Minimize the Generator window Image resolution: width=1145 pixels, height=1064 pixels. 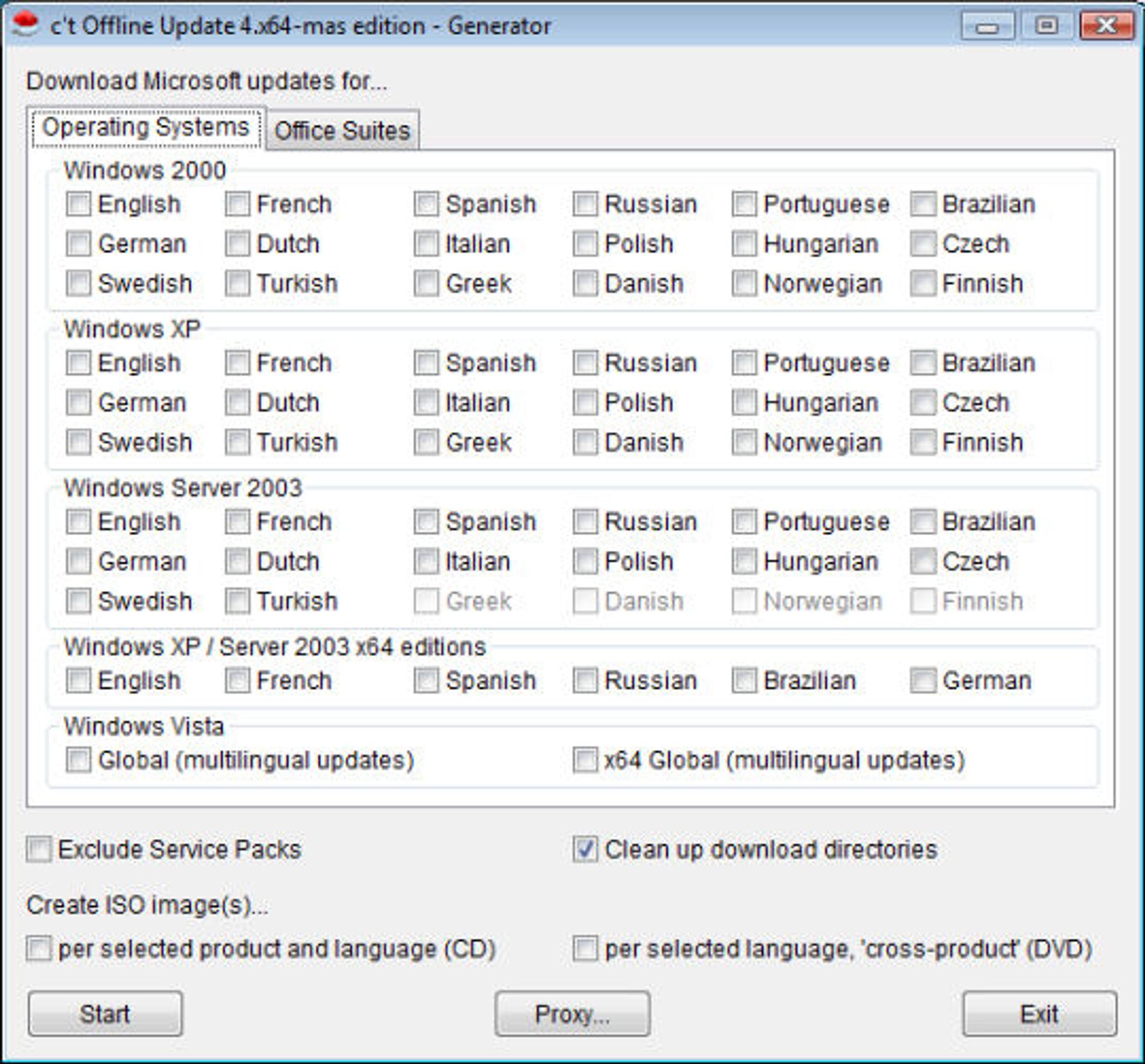988,26
